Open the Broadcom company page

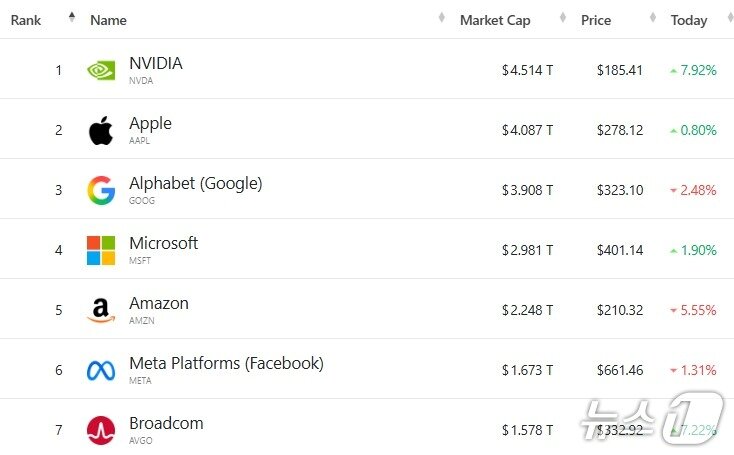pyautogui.click(x=166, y=424)
